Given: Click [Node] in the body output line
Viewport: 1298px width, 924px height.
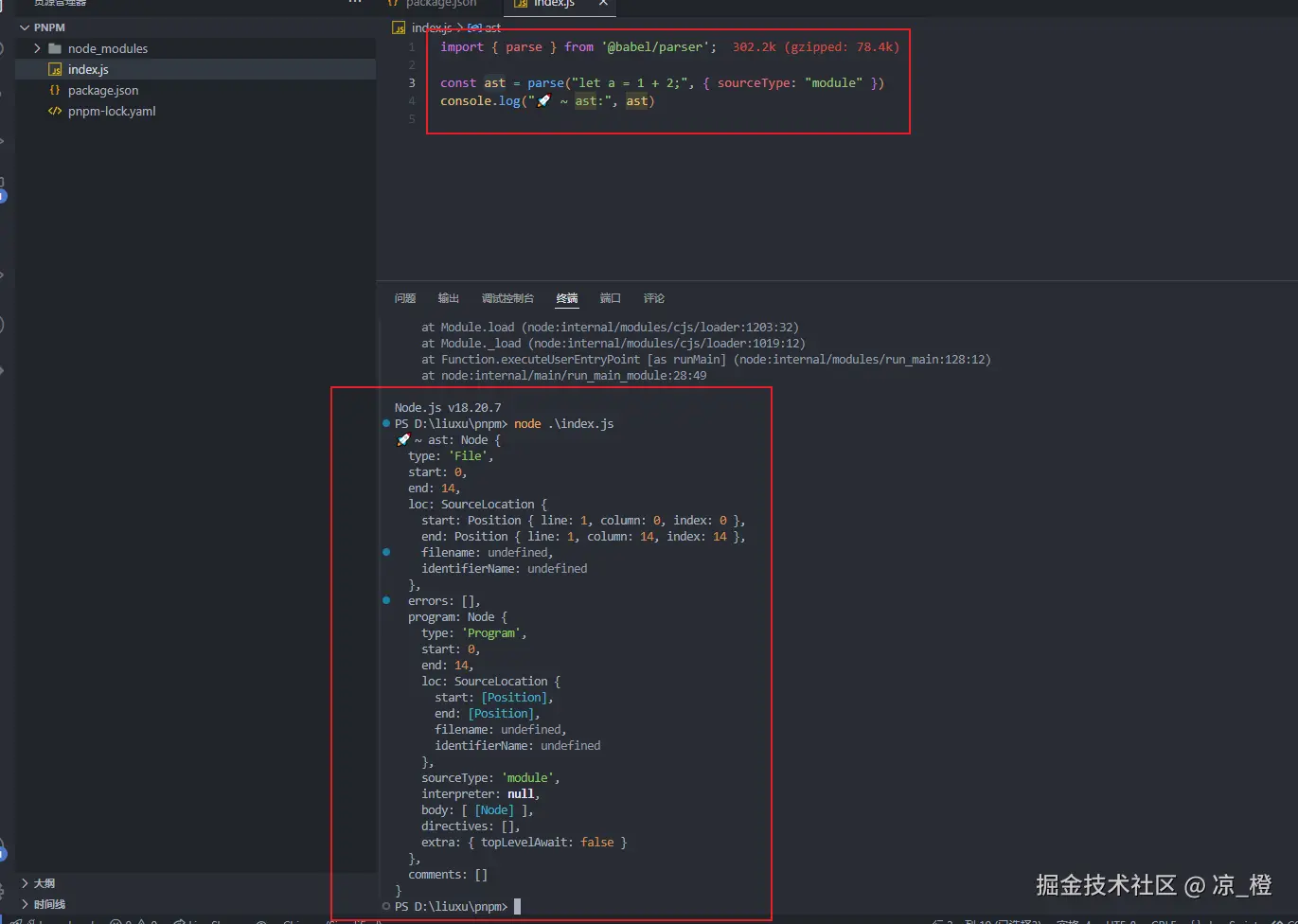Looking at the screenshot, I should click(494, 809).
